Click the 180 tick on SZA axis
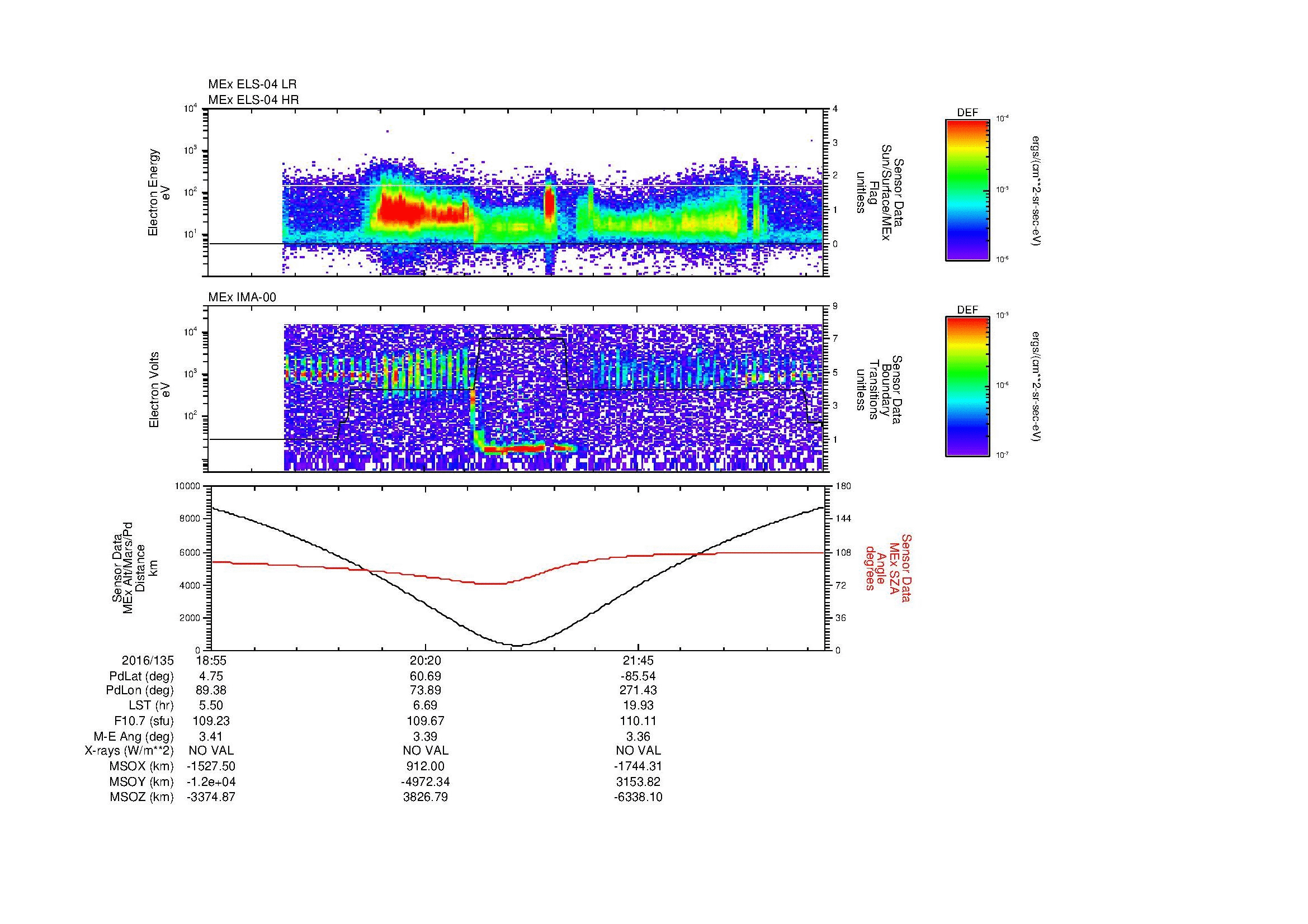The image size is (1308, 924). pyautogui.click(x=843, y=486)
